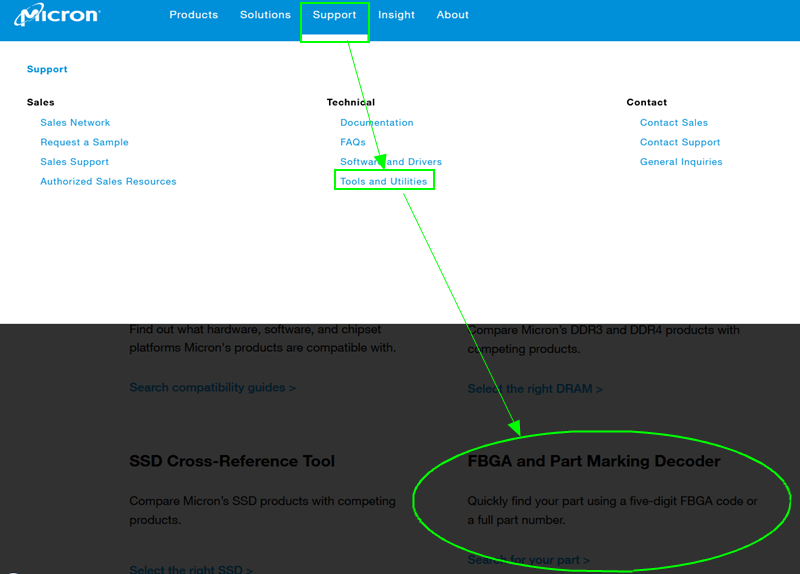
Task: Open Contact Support link
Action: click(680, 142)
